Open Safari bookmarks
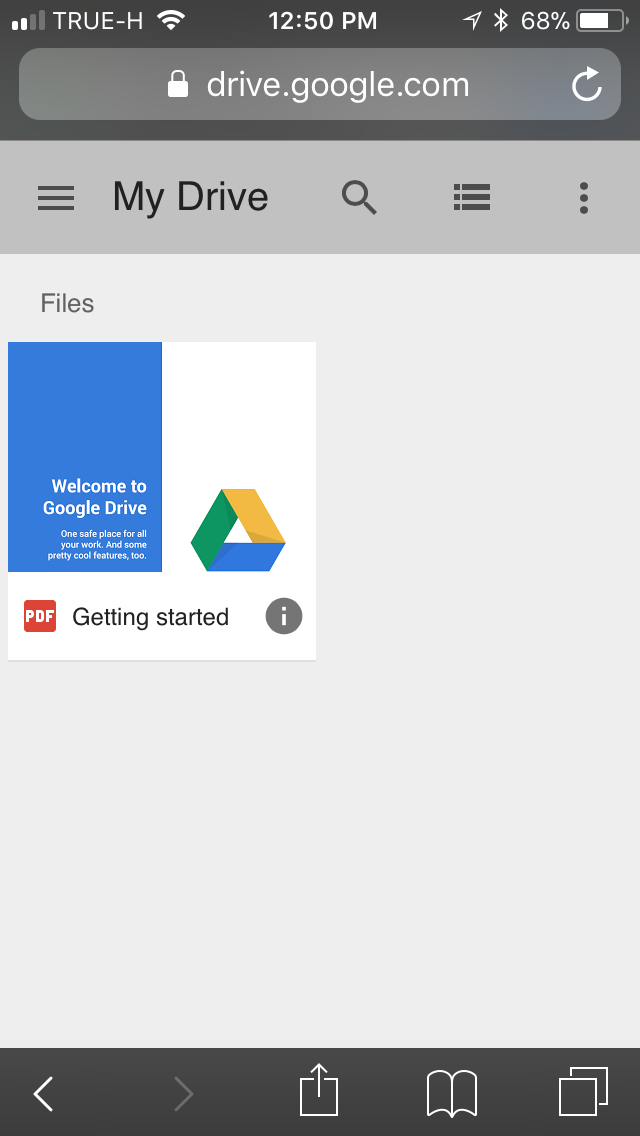640x1136 pixels. 452,1094
